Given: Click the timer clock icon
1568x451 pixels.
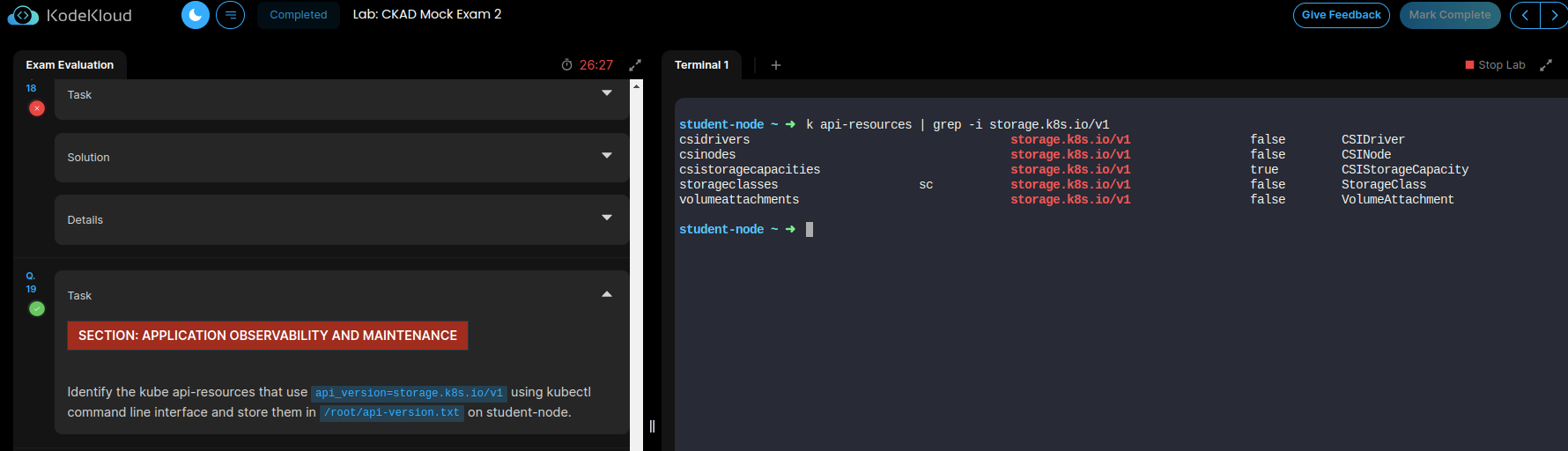Looking at the screenshot, I should point(566,65).
